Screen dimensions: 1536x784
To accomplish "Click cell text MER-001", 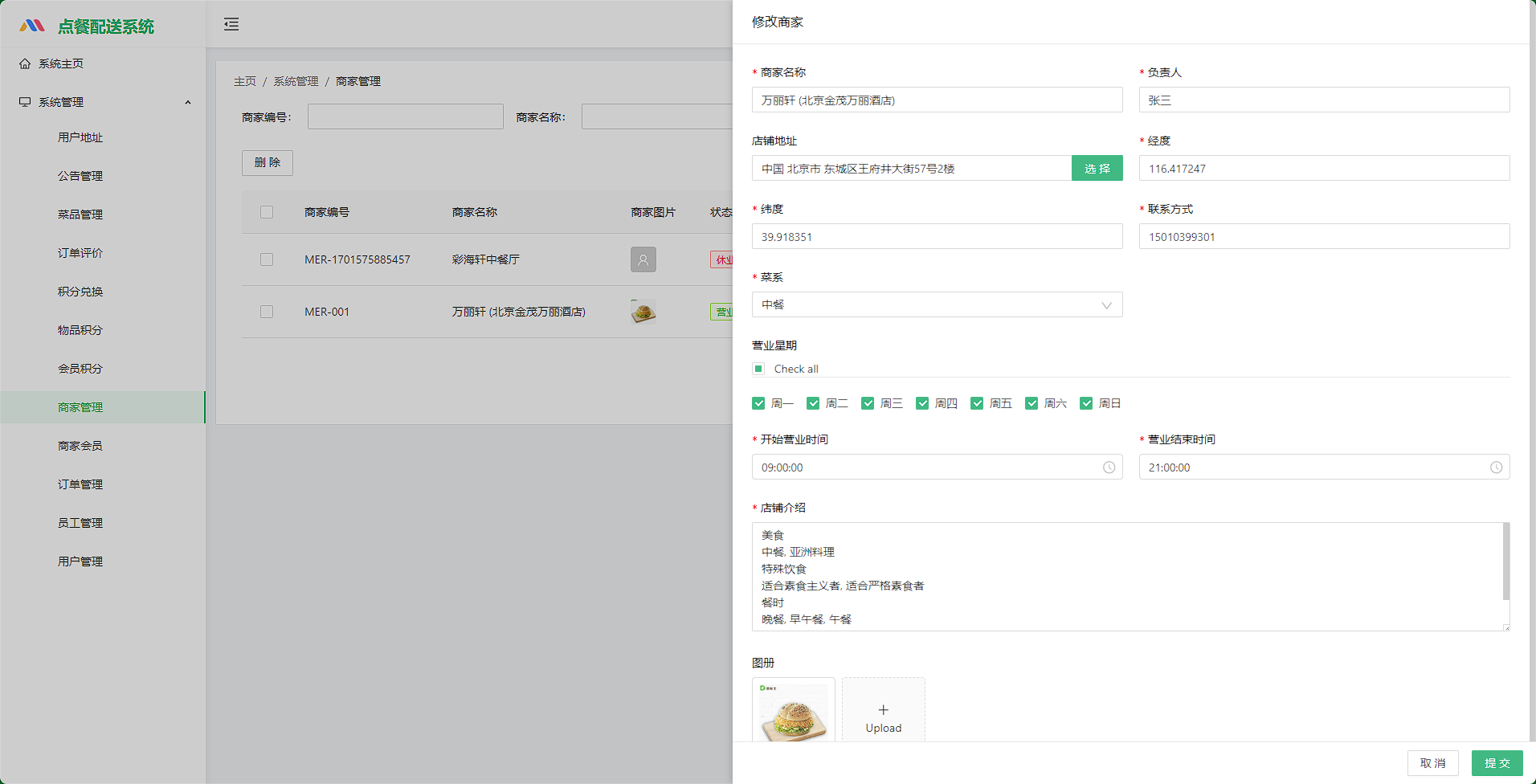I will click(327, 312).
